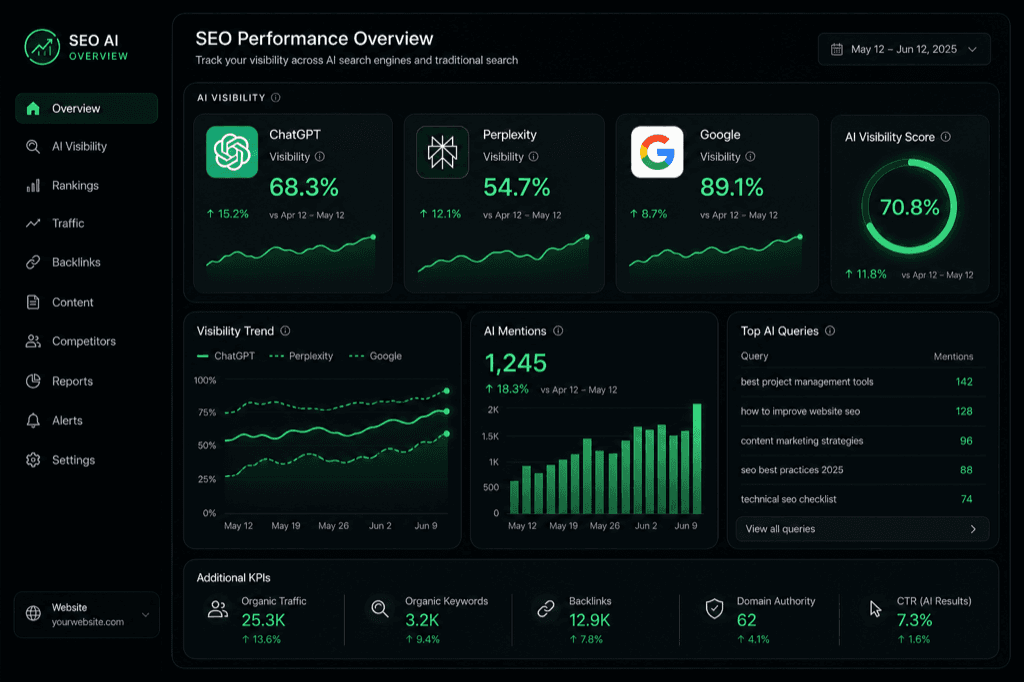1024x682 pixels.
Task: Click the 62 Domain Authority value
Action: pos(746,620)
